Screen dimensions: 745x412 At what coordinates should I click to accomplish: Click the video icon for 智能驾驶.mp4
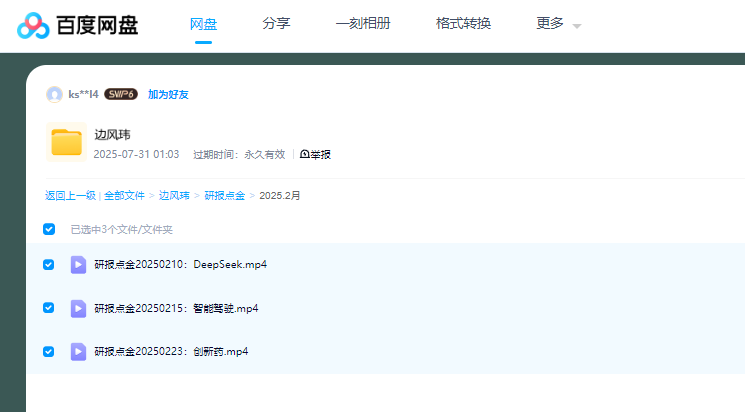[x=78, y=308]
